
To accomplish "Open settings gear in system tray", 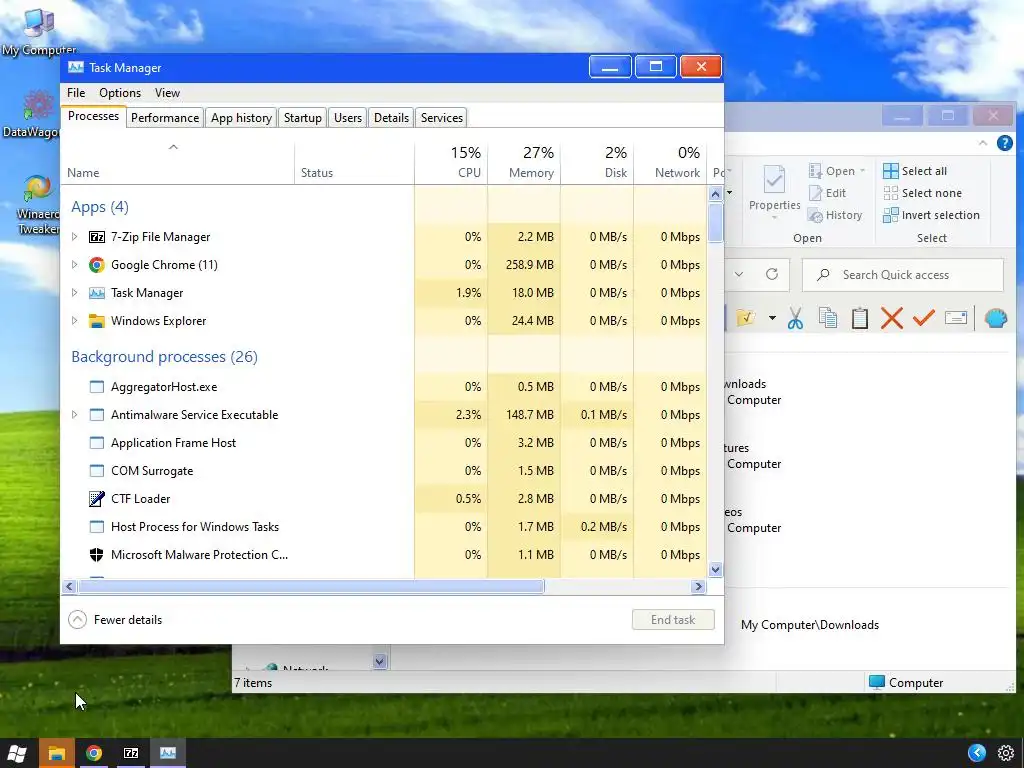I will 1006,753.
